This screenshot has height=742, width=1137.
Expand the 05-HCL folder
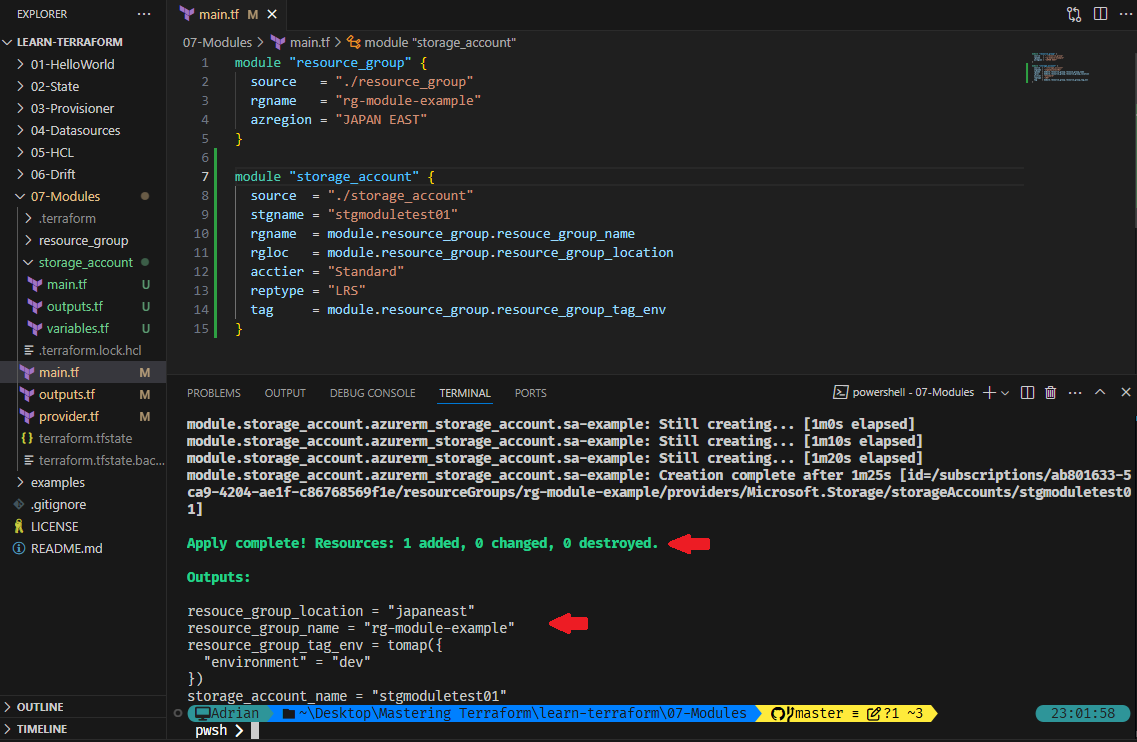(20, 152)
